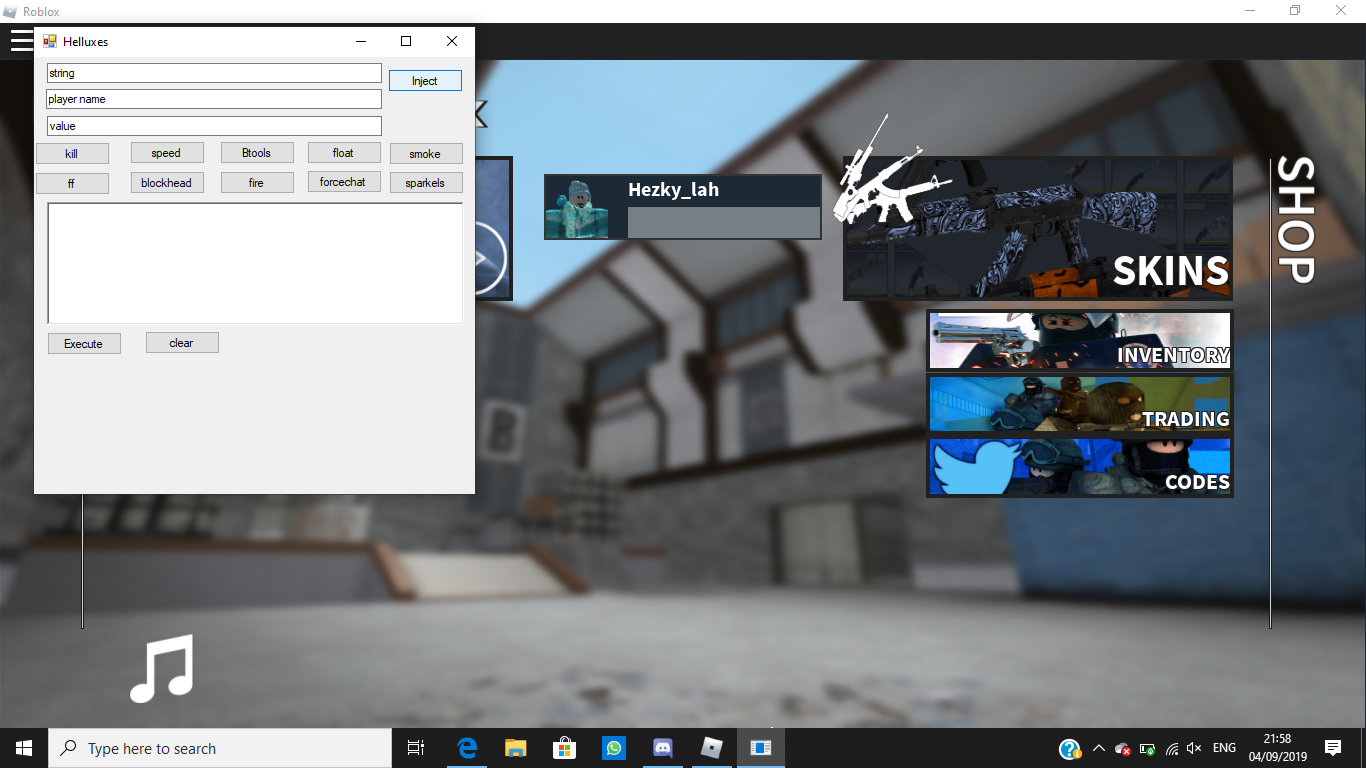This screenshot has height=768, width=1366.
Task: Click the Inject button in Helluxes
Action: click(x=425, y=81)
